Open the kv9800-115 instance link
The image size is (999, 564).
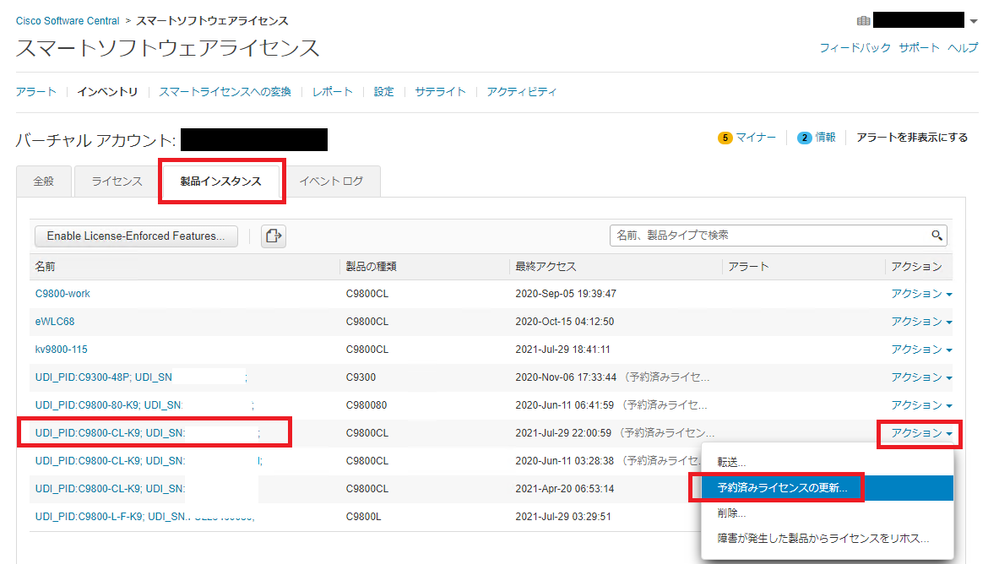(61, 349)
